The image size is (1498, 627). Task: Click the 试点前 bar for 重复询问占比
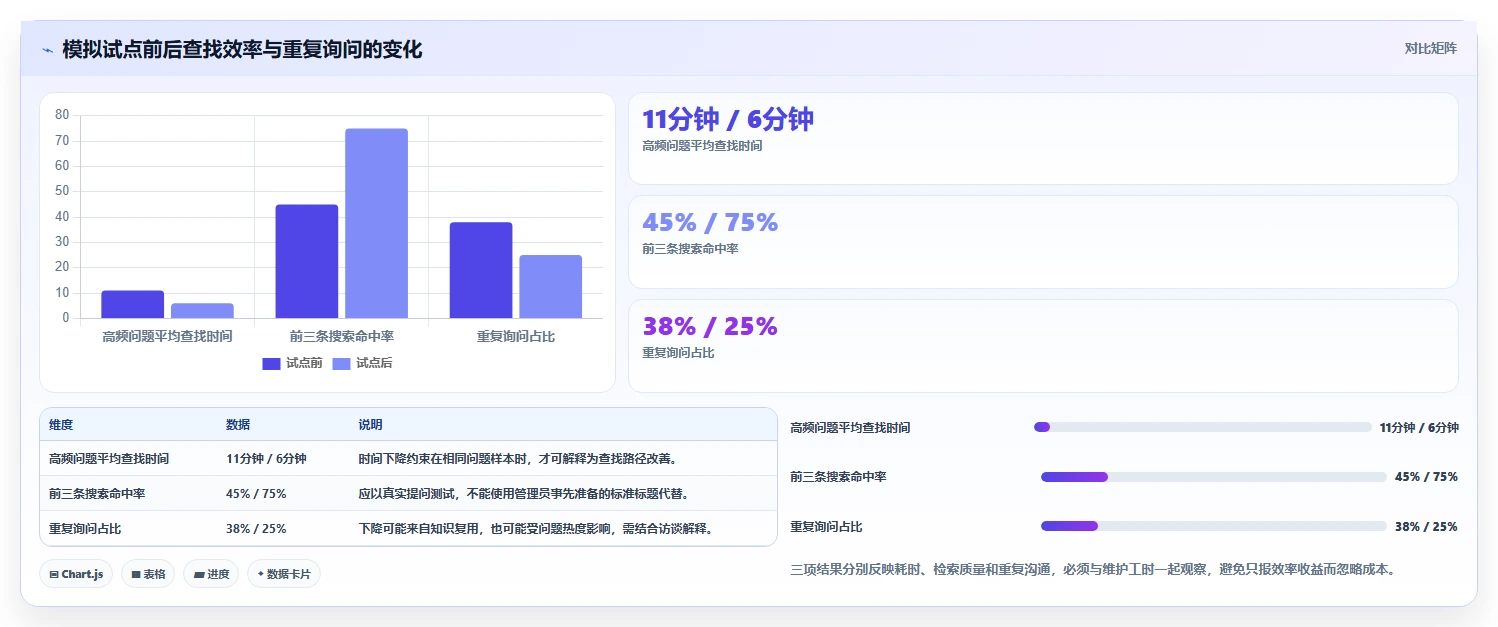point(481,271)
